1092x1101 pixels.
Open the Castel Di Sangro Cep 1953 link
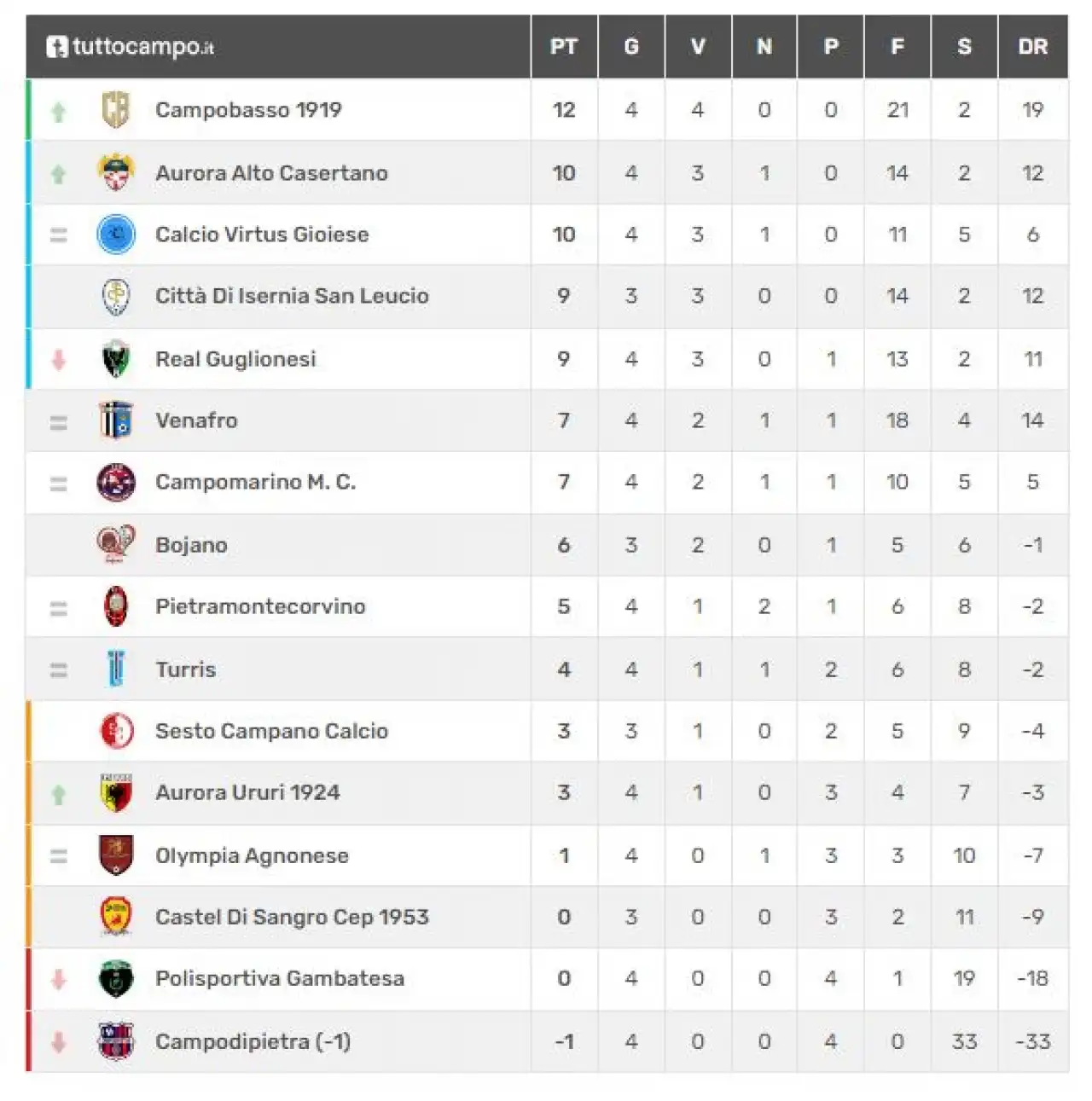pyautogui.click(x=292, y=917)
